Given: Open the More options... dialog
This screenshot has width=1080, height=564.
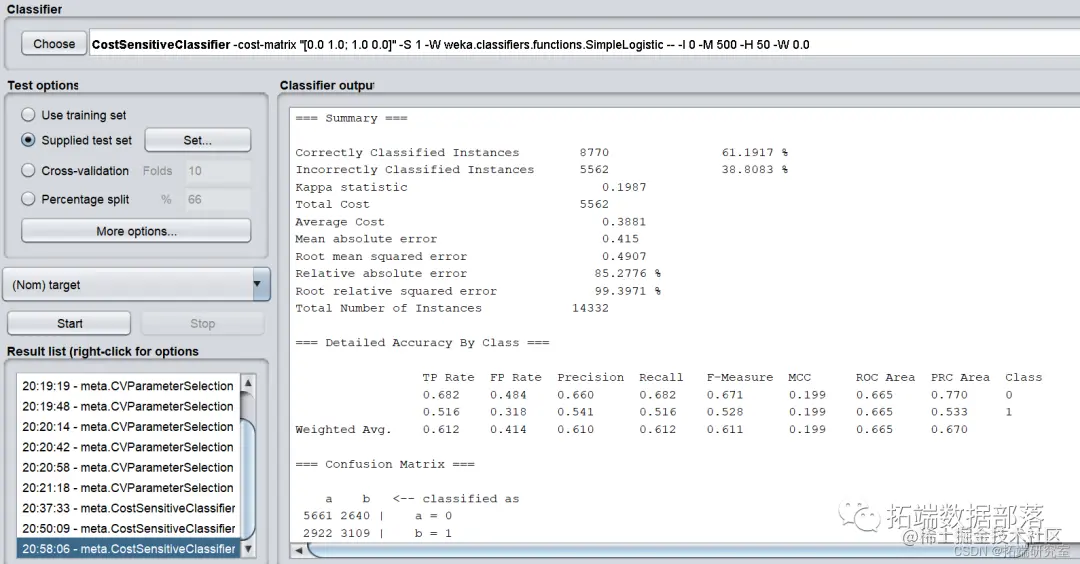Looking at the screenshot, I should pyautogui.click(x=136, y=231).
